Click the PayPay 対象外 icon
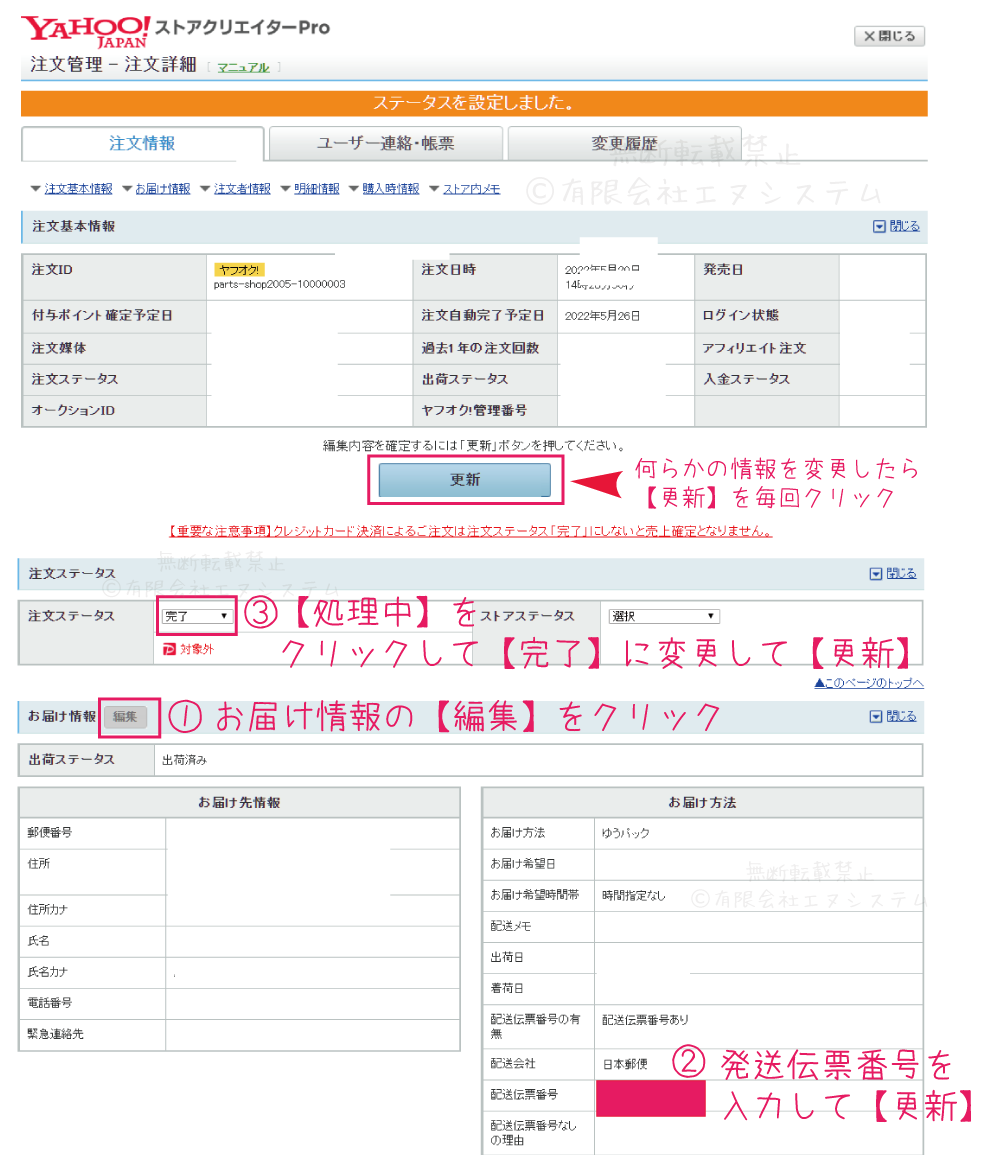The image size is (981, 1155). coord(169,649)
